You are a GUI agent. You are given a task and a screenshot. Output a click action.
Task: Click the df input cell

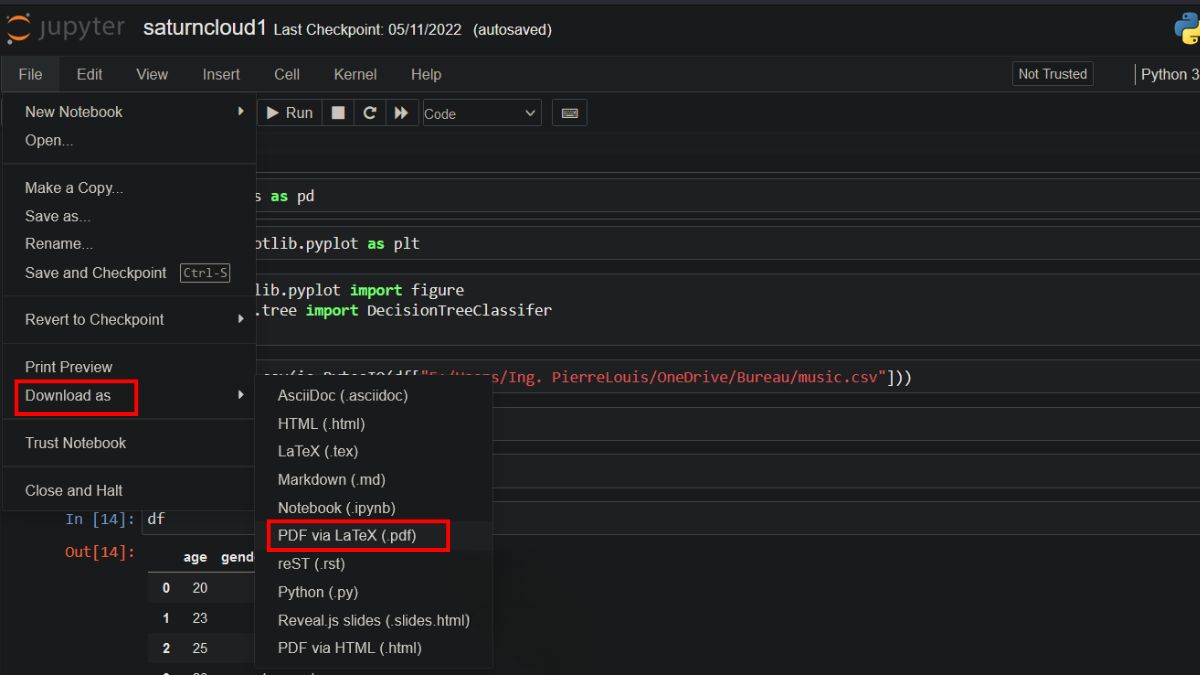(x=200, y=519)
